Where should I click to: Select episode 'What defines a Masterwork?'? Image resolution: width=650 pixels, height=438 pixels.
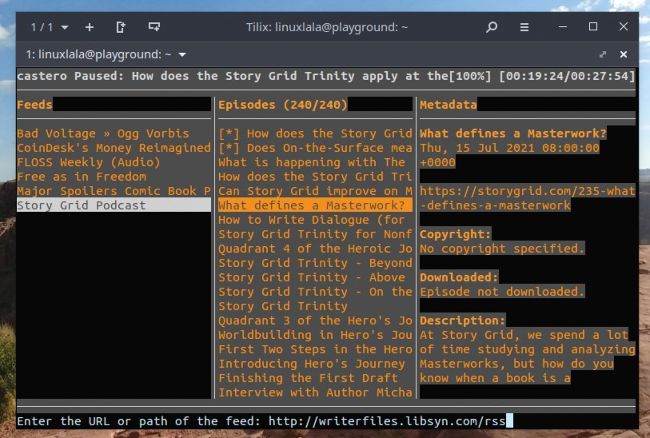(314, 205)
